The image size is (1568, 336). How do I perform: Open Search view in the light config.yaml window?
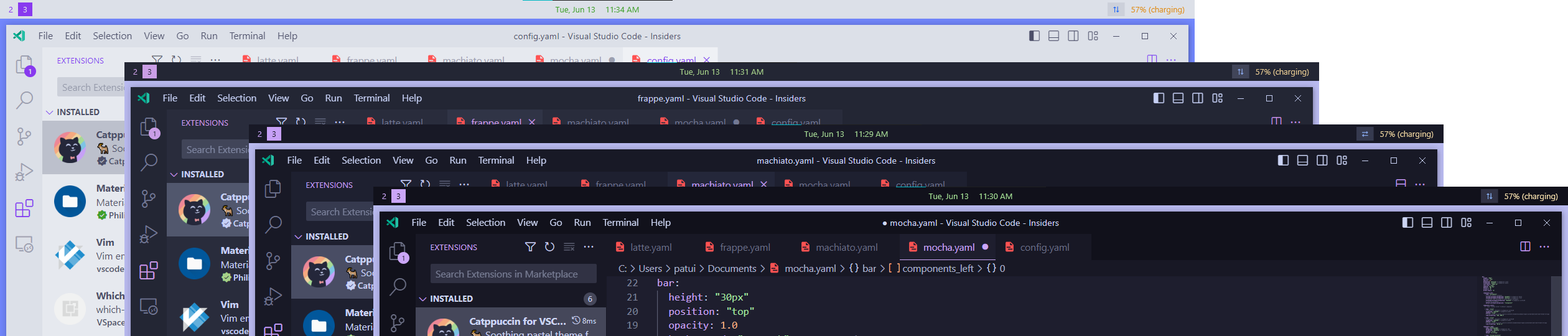pos(24,100)
